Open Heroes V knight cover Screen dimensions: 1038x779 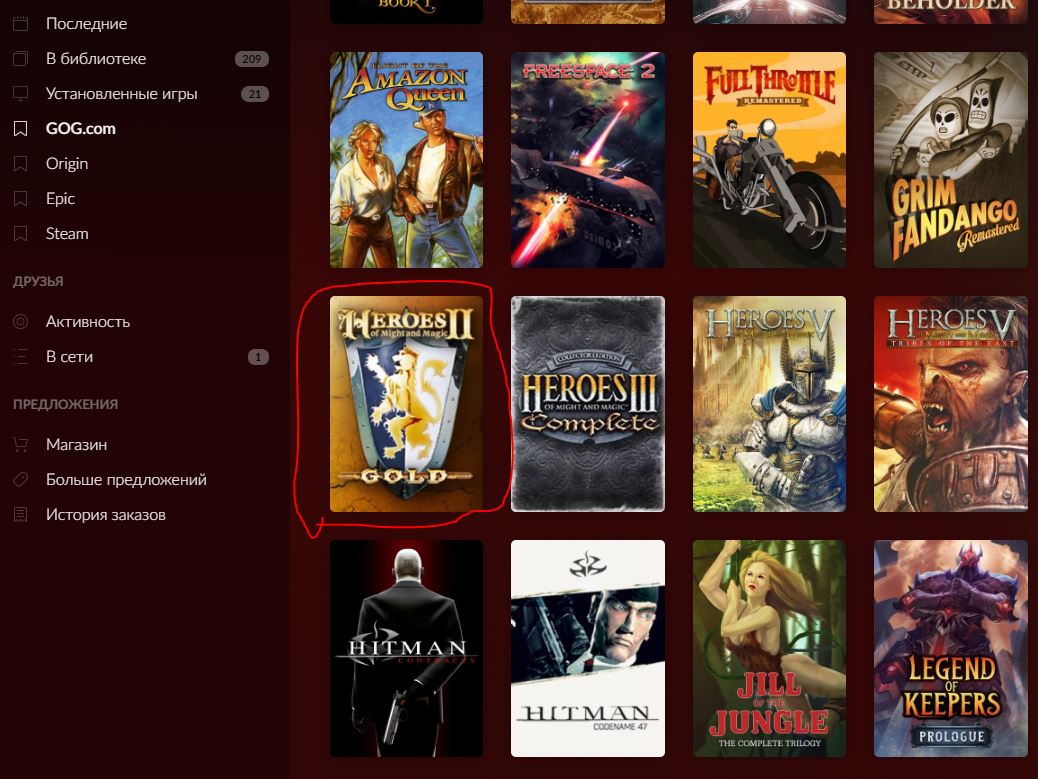pos(769,404)
